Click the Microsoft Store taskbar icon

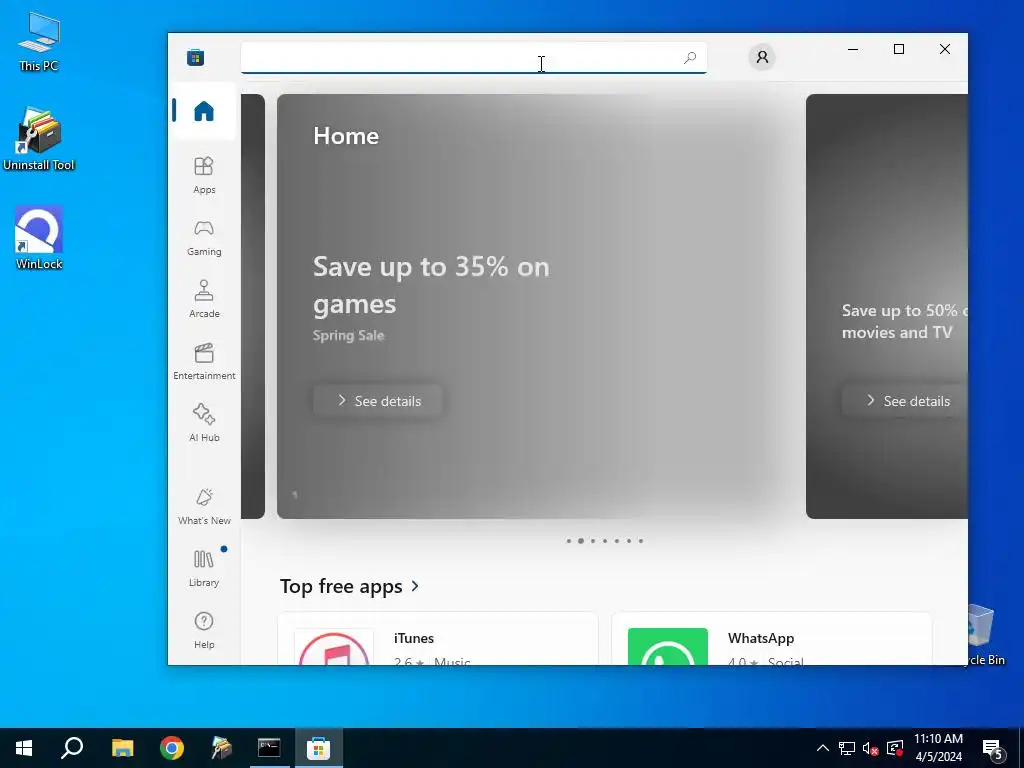pos(319,748)
